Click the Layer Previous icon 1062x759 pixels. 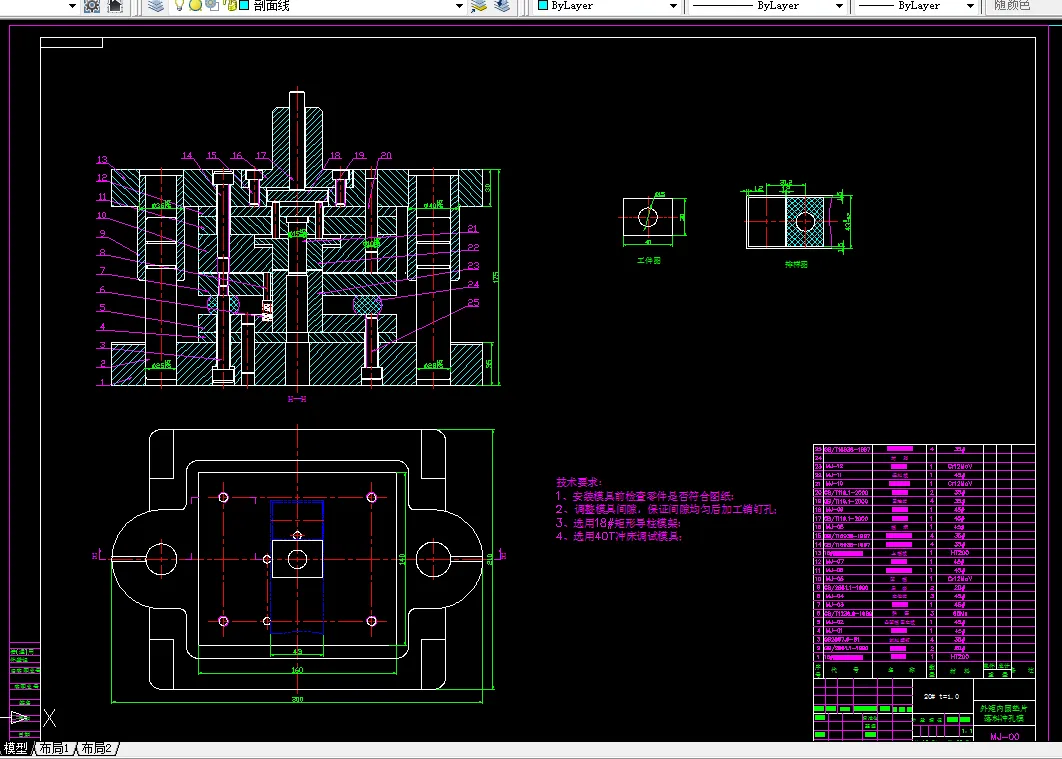[x=502, y=6]
